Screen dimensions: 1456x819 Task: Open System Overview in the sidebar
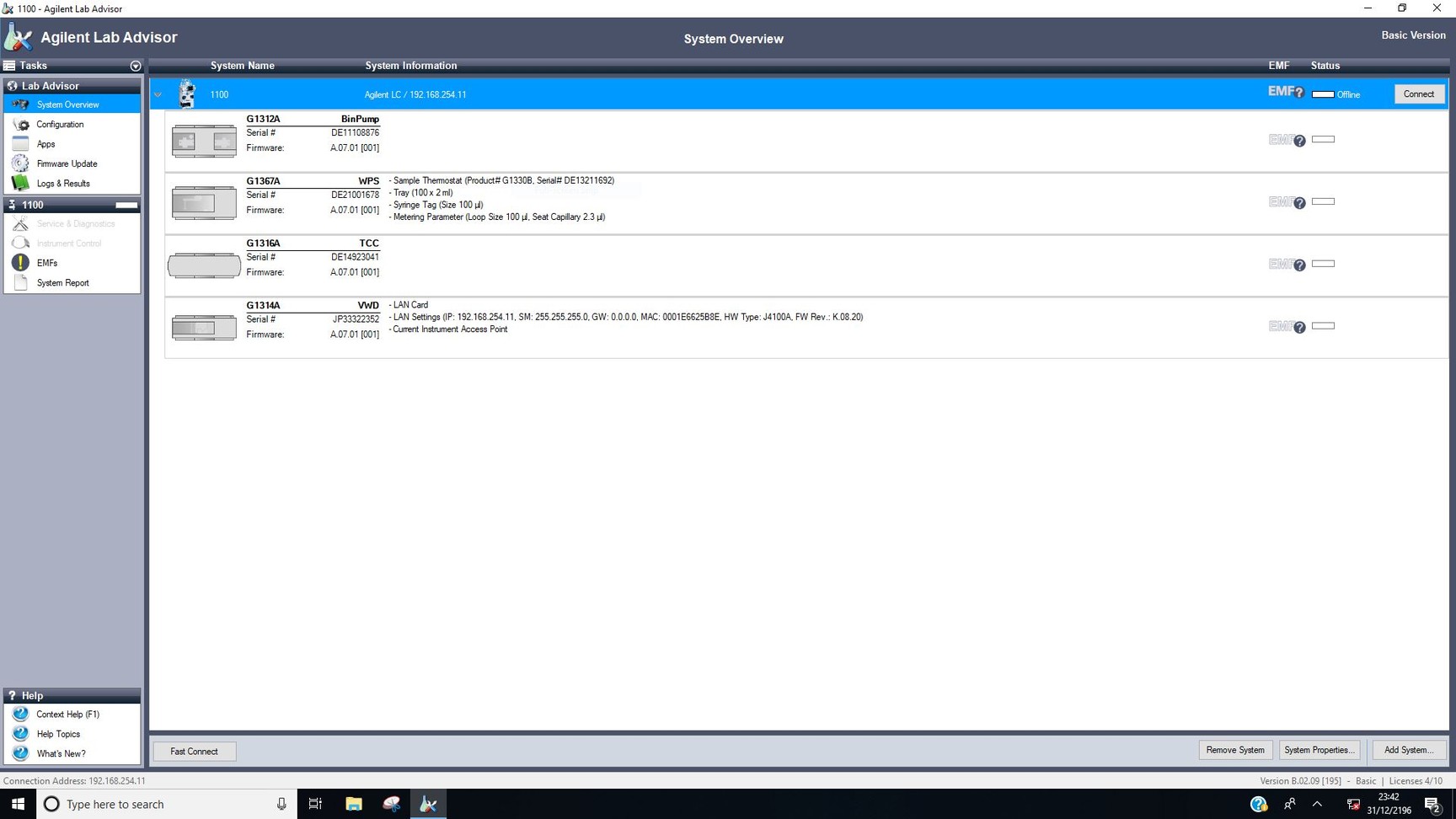[67, 104]
